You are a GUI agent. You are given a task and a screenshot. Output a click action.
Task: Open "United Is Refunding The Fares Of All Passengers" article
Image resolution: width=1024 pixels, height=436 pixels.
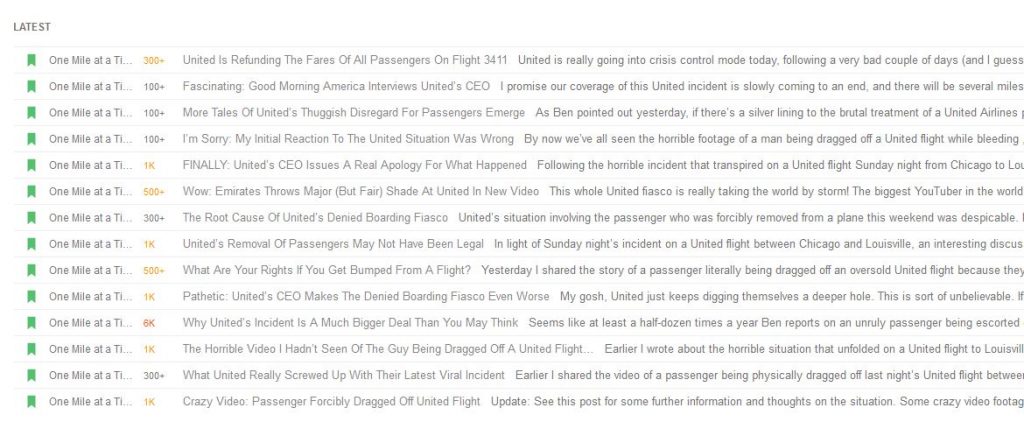(x=345, y=60)
